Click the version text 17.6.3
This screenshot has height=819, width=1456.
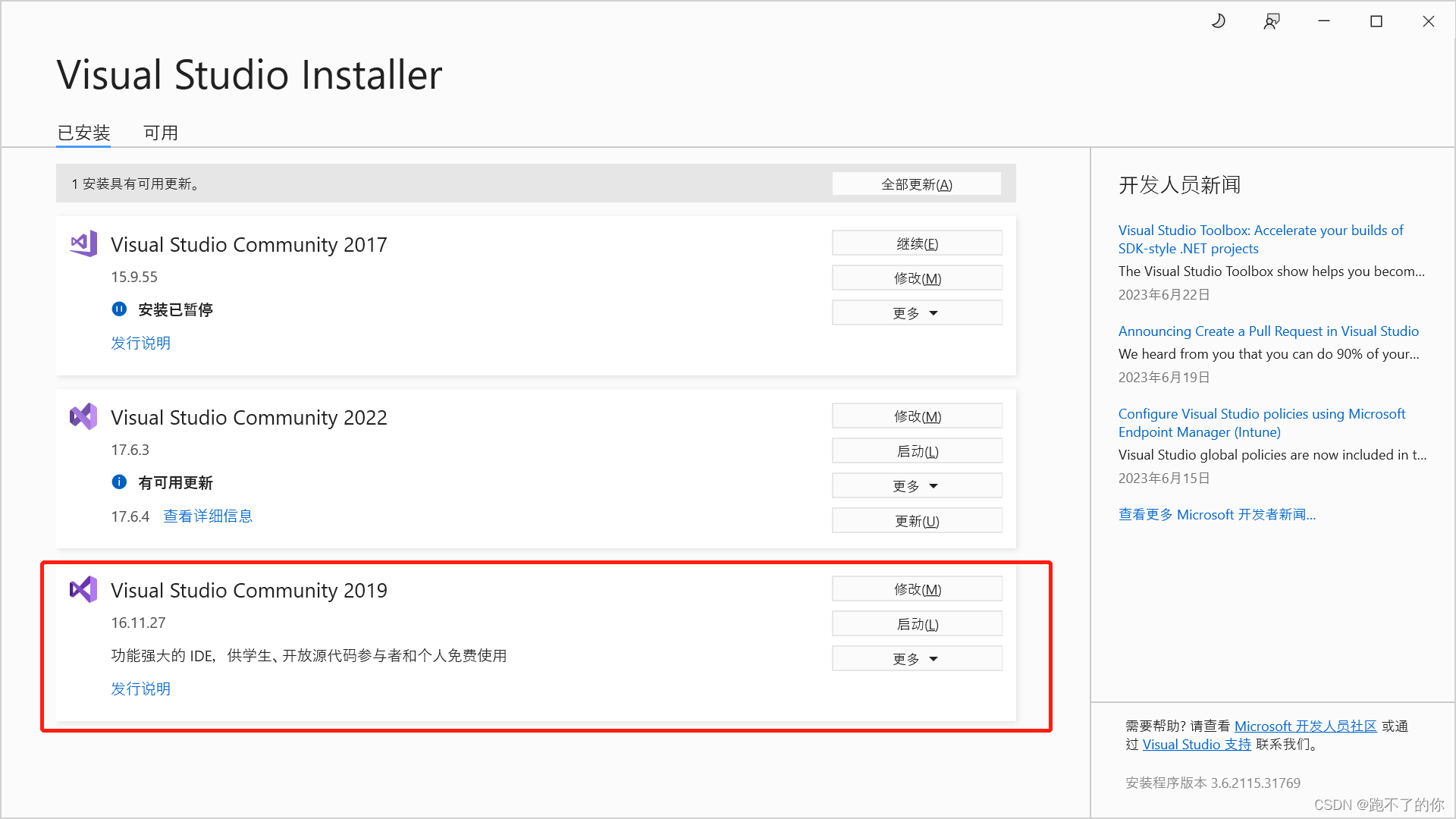click(x=130, y=450)
